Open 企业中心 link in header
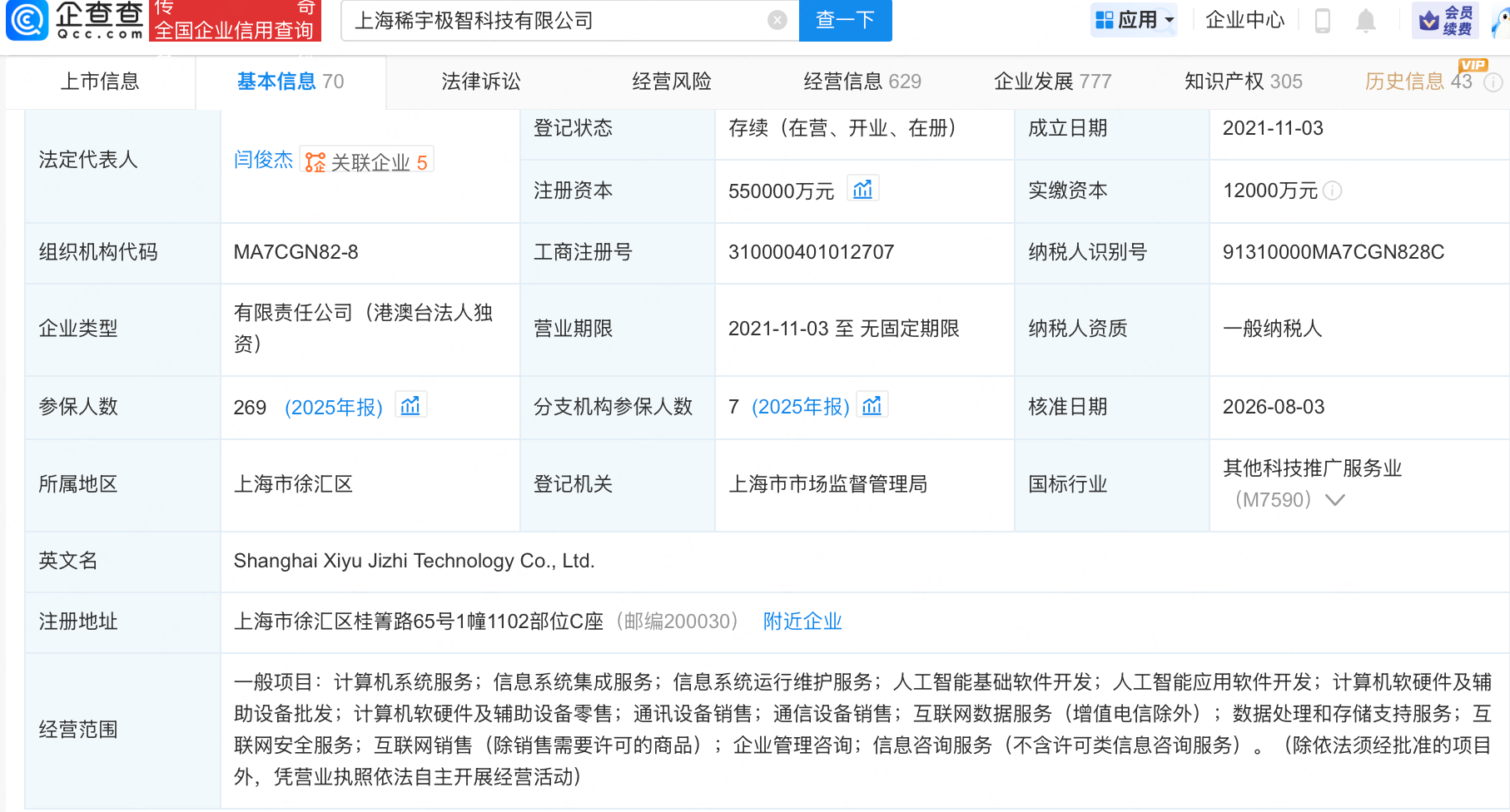Viewport: 1510px width, 812px height. coord(1245,20)
